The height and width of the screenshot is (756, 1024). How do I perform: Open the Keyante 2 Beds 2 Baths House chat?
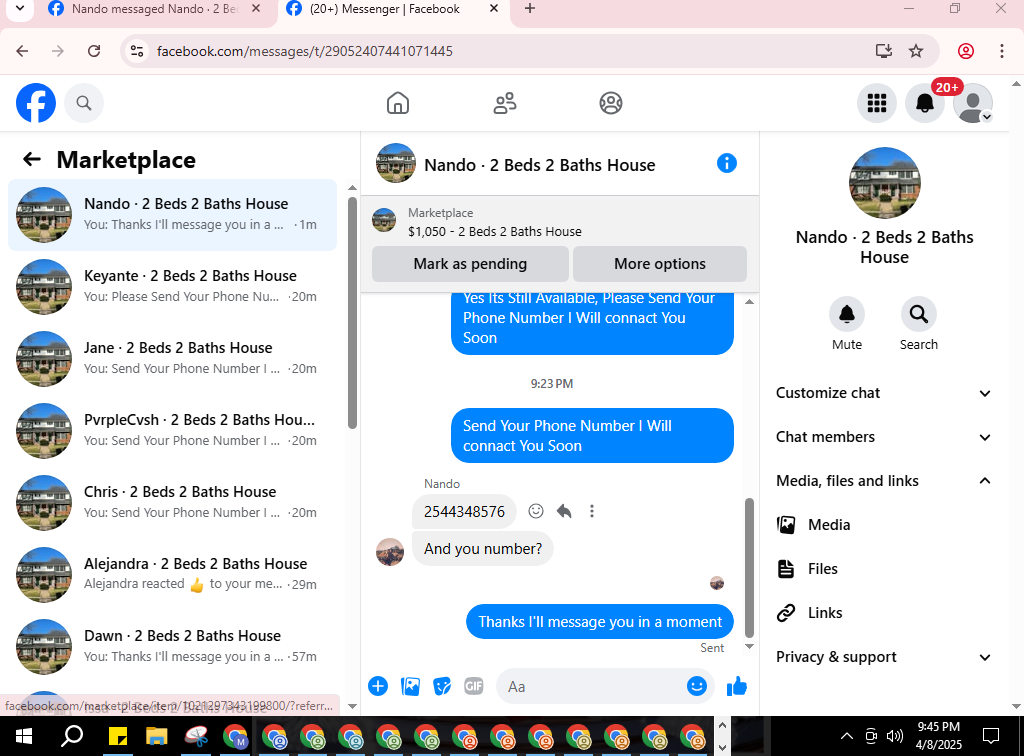[x=172, y=286]
